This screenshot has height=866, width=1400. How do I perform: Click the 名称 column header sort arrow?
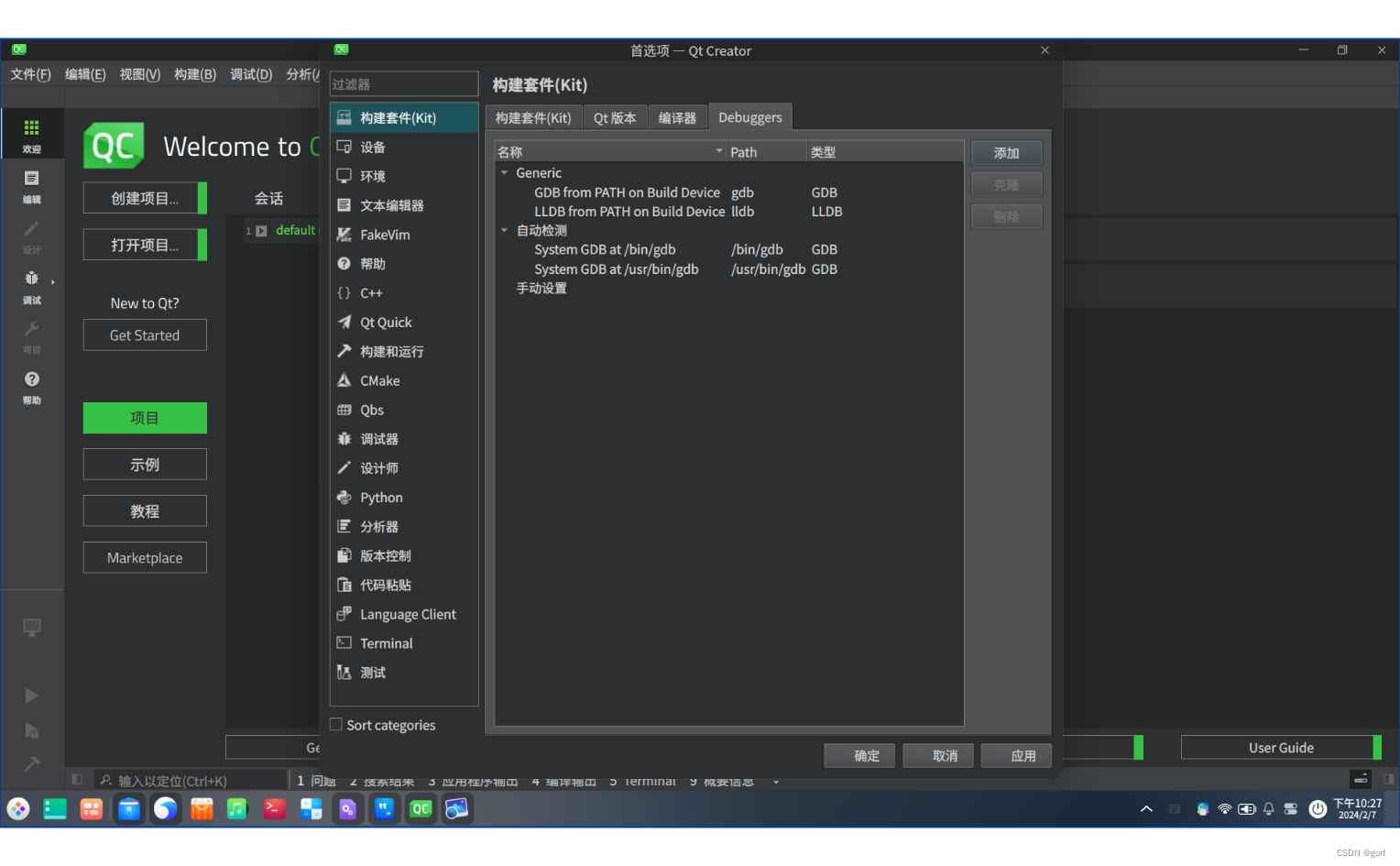point(719,151)
